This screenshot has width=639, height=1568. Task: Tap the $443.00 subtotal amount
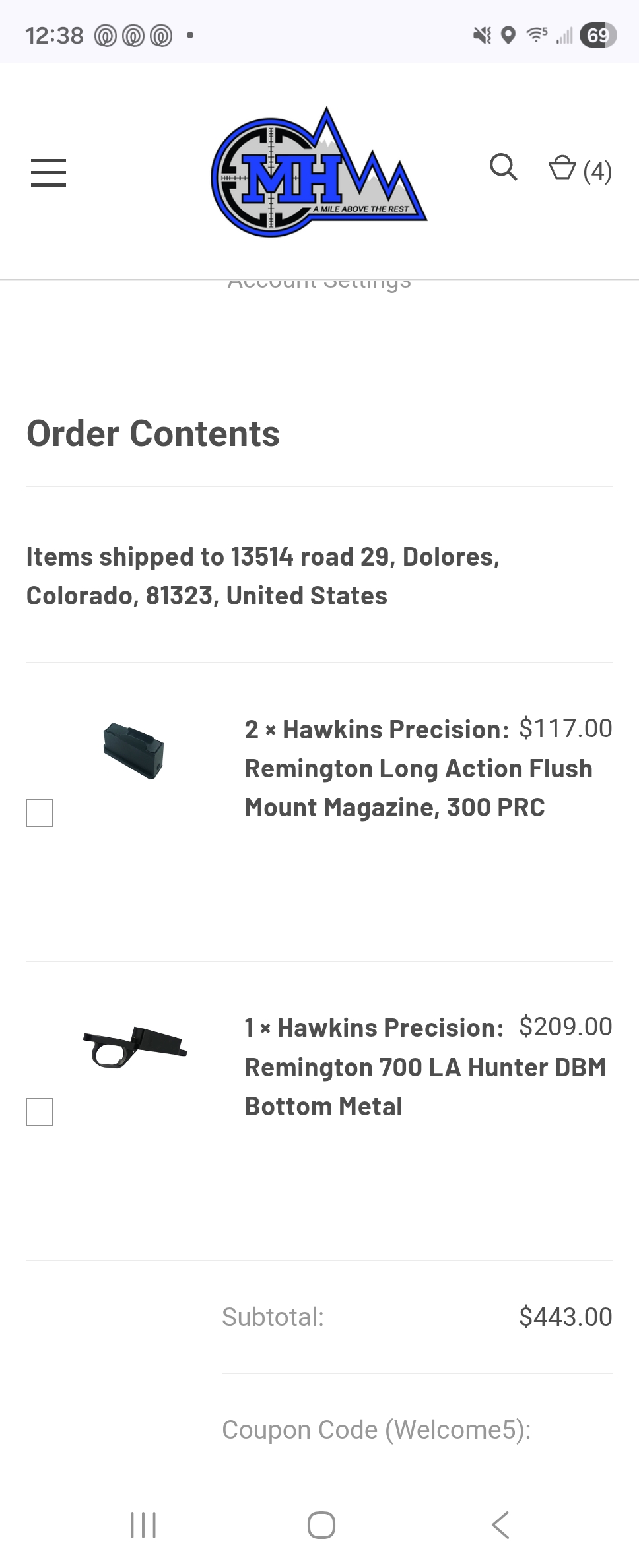[x=565, y=1317]
